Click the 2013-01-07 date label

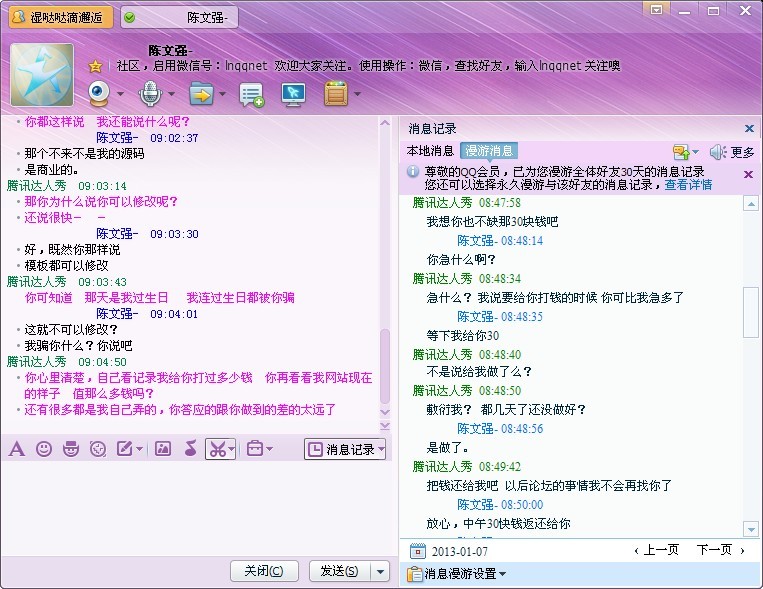click(460, 552)
